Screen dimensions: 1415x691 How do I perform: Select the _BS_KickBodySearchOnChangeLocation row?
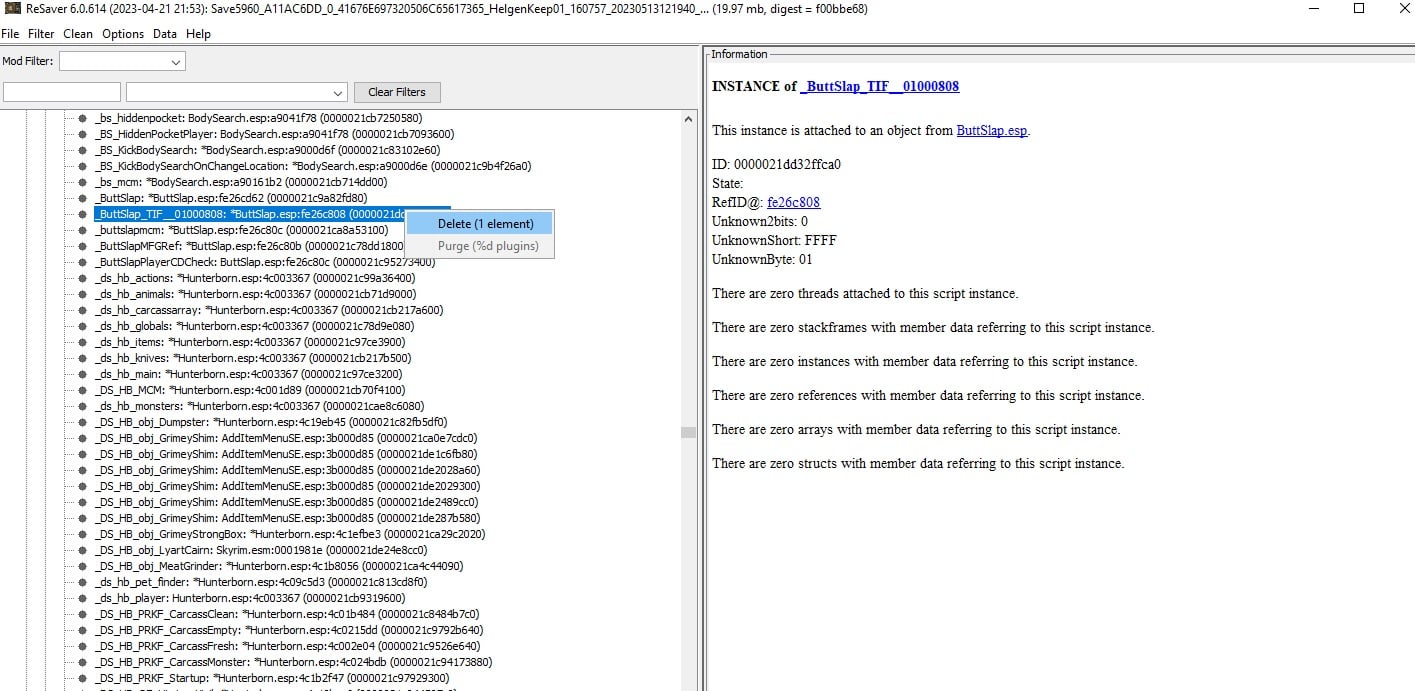pos(313,166)
